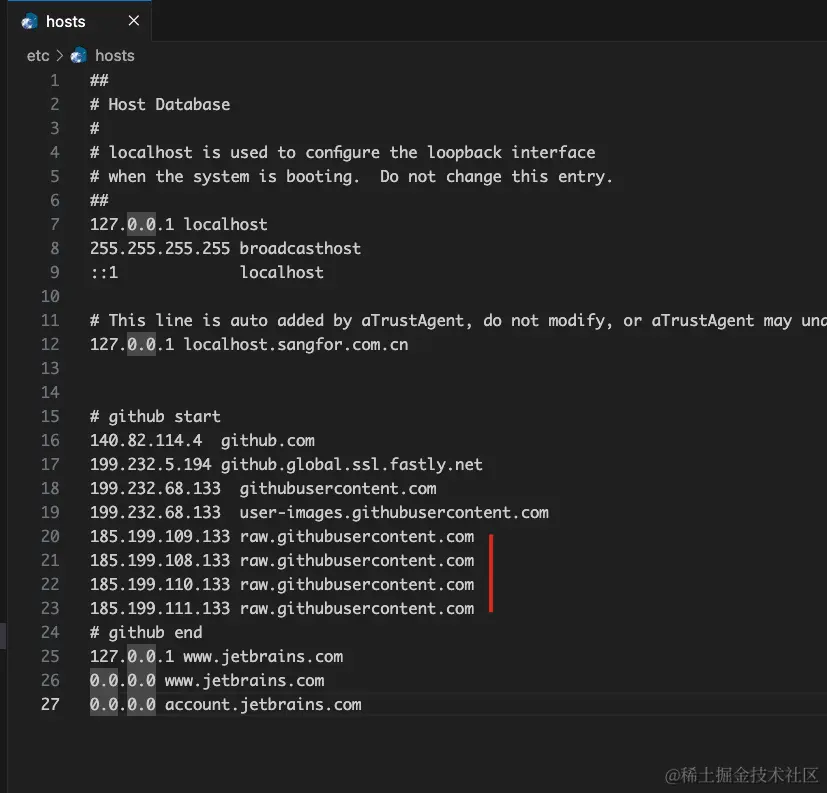Click the 185.199.109.133 IP address
This screenshot has height=793, width=827.
[x=160, y=536]
